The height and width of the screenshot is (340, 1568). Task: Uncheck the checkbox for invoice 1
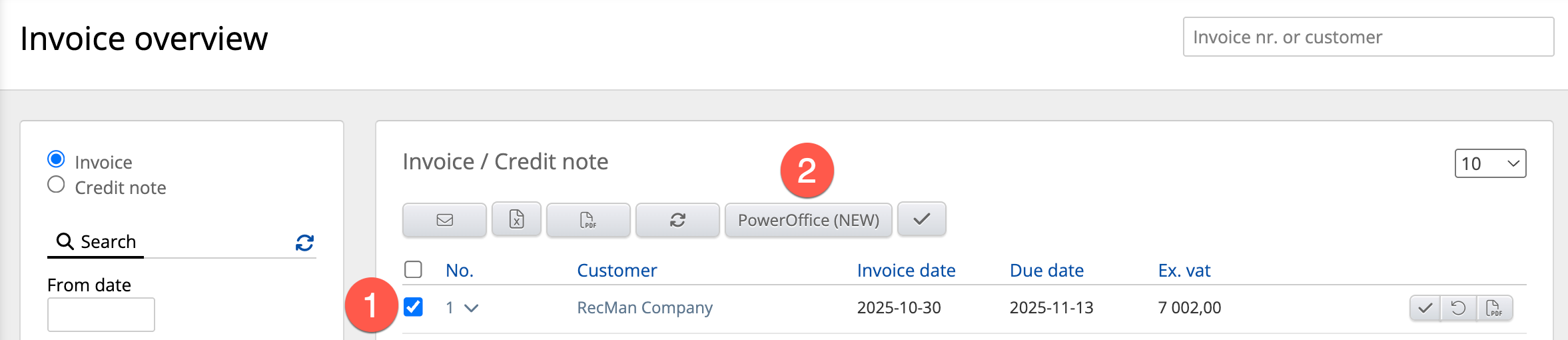413,307
